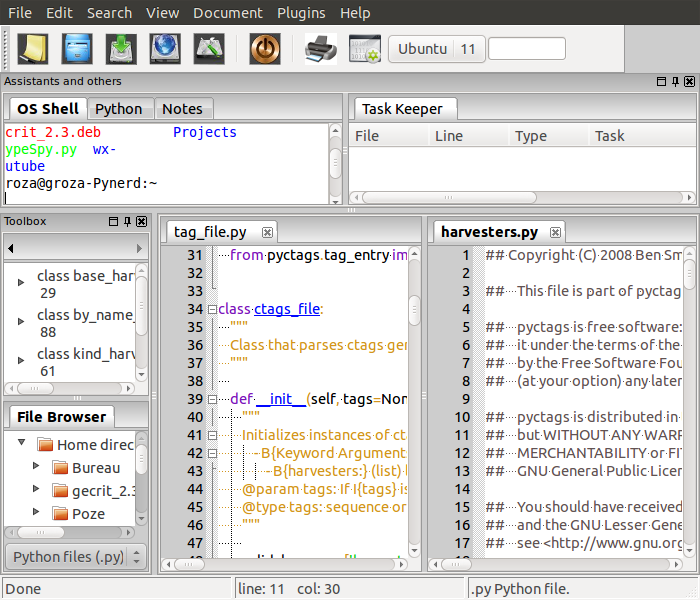The width and height of the screenshot is (700, 600).
Task: Click the font size 11 button
Action: coord(468,49)
